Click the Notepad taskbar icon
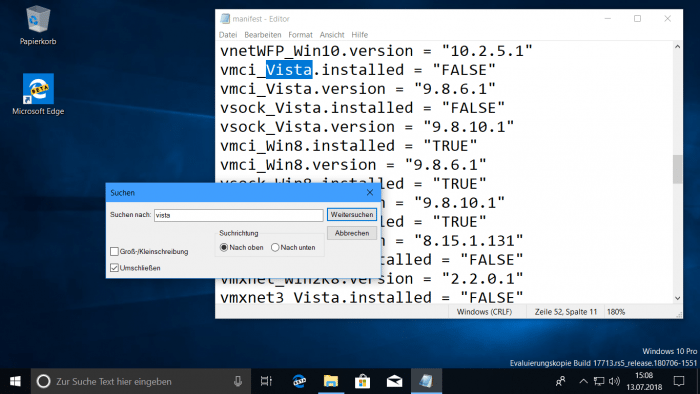The width and height of the screenshot is (700, 394). pos(426,382)
